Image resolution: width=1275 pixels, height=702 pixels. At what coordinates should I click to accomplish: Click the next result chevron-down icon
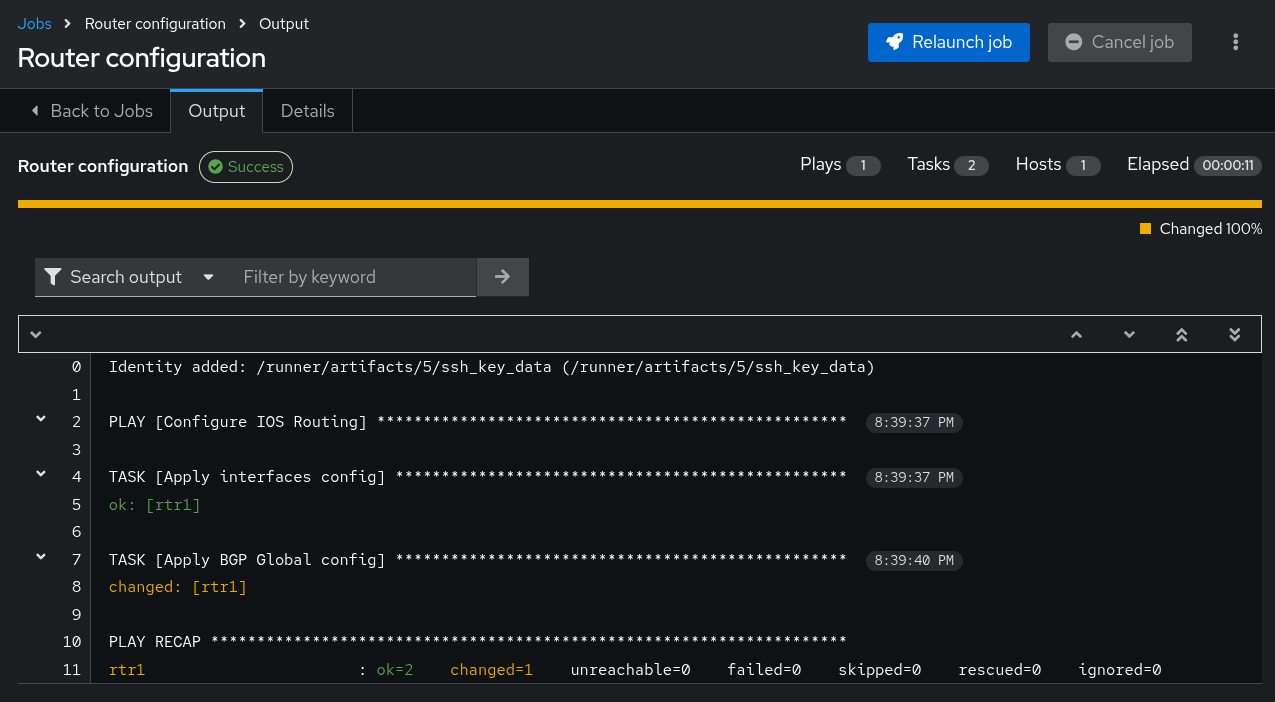(1130, 335)
